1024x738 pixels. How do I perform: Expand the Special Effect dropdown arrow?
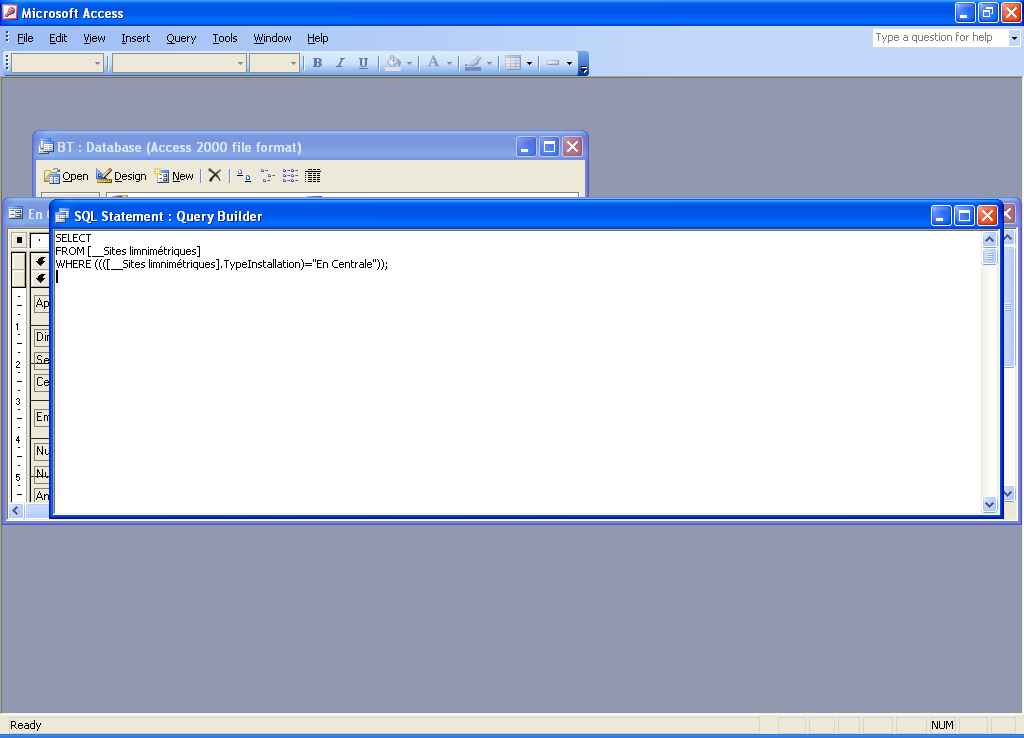tap(569, 63)
